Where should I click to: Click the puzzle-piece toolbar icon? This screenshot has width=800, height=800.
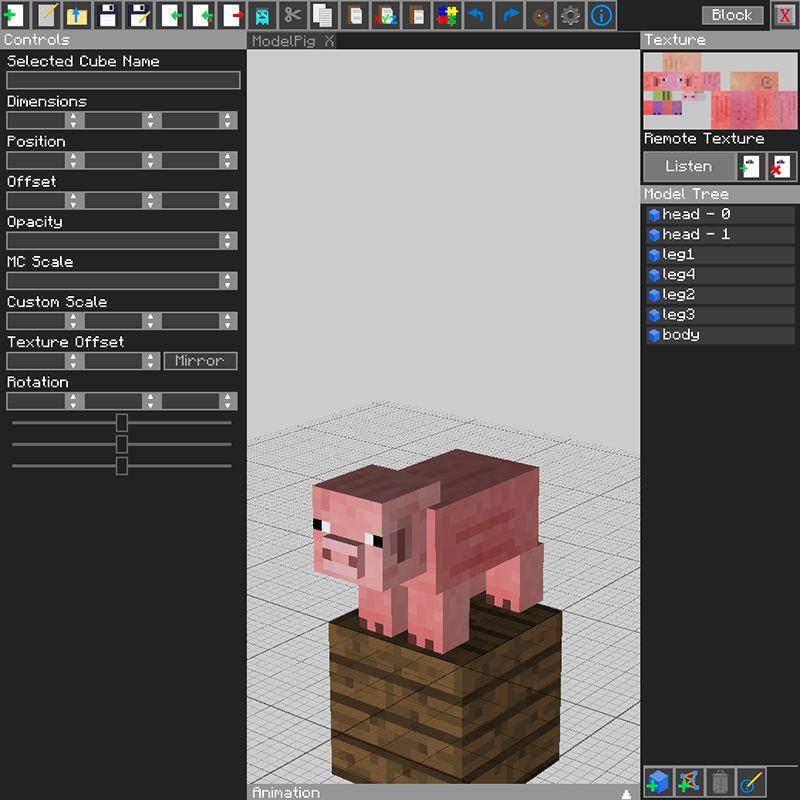(450, 15)
